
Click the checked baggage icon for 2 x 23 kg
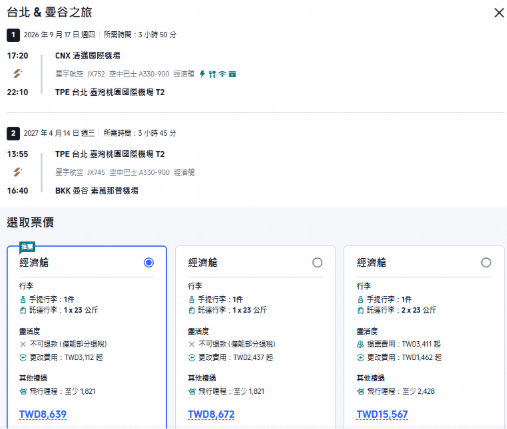[x=360, y=310]
